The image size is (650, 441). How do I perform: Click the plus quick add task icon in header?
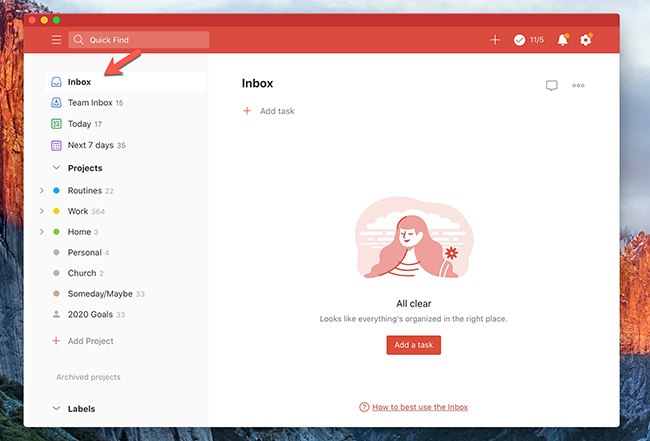pyautogui.click(x=495, y=40)
